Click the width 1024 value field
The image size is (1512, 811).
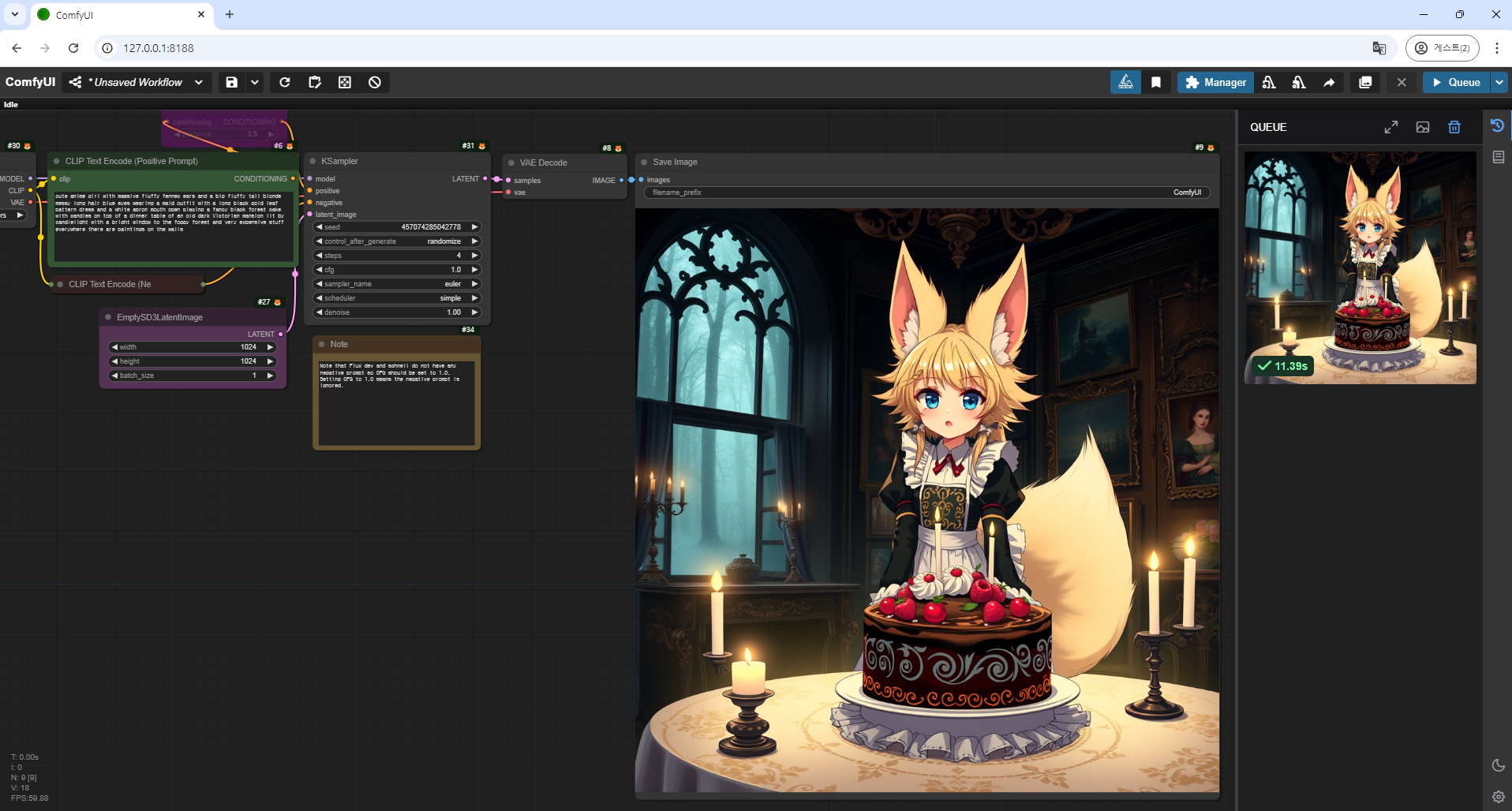coord(193,347)
